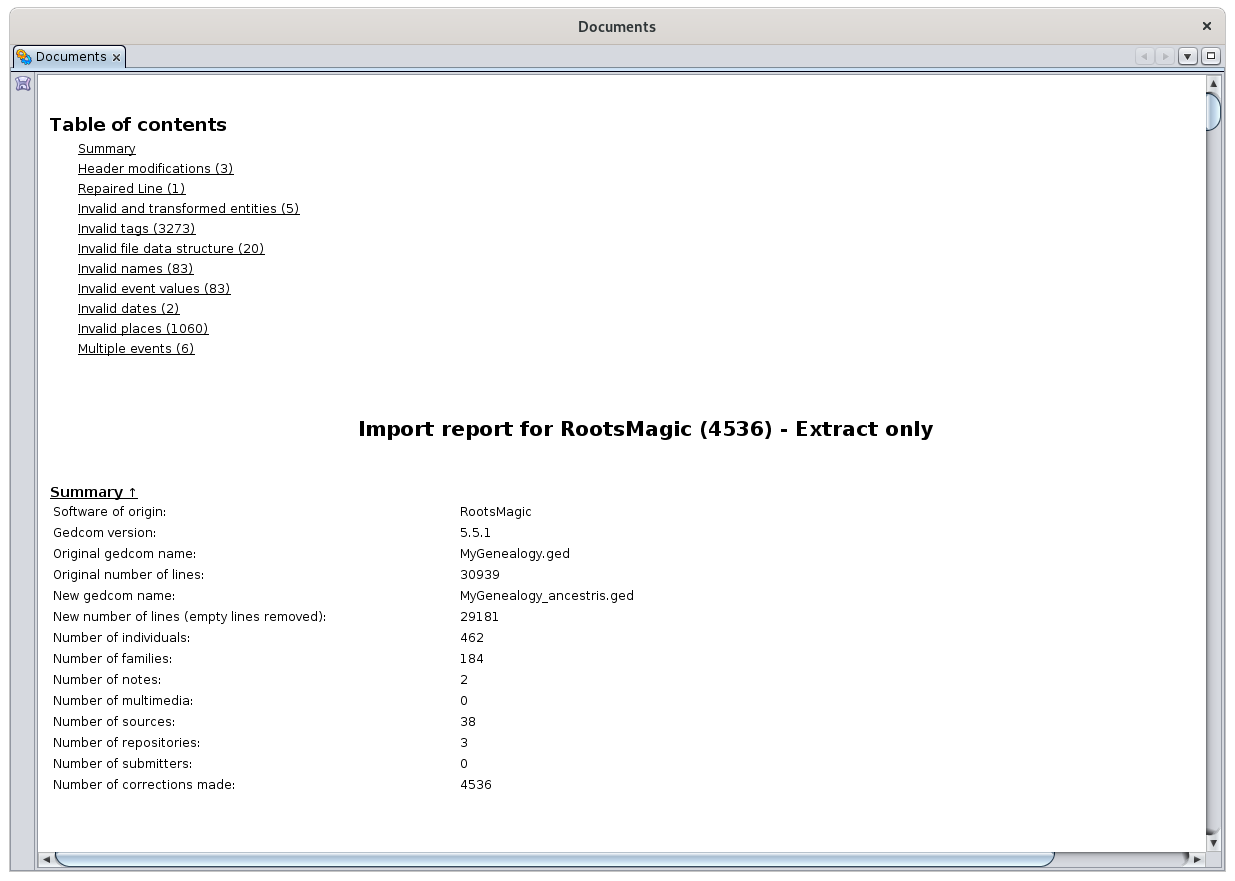Click the horizontal scrollbar right arrow
The image size is (1235, 881).
coord(1197,859)
